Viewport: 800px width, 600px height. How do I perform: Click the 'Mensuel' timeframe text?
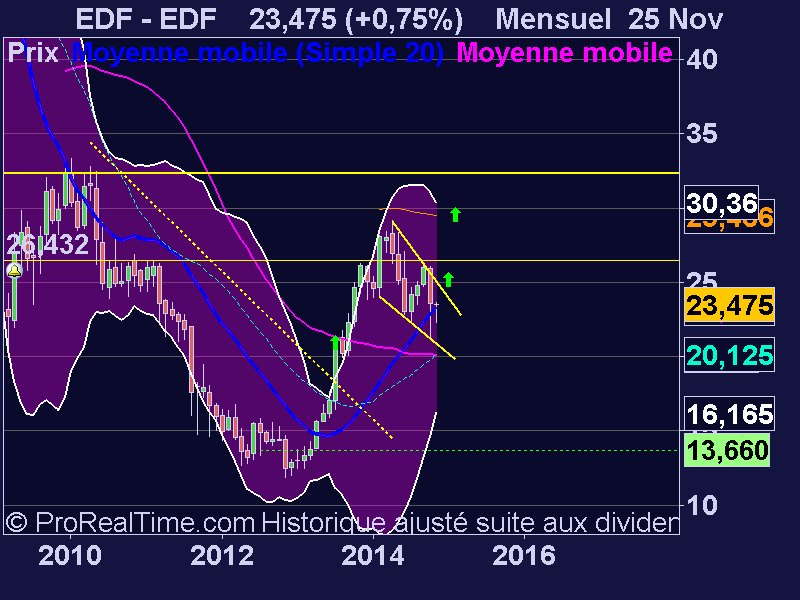coord(553,19)
